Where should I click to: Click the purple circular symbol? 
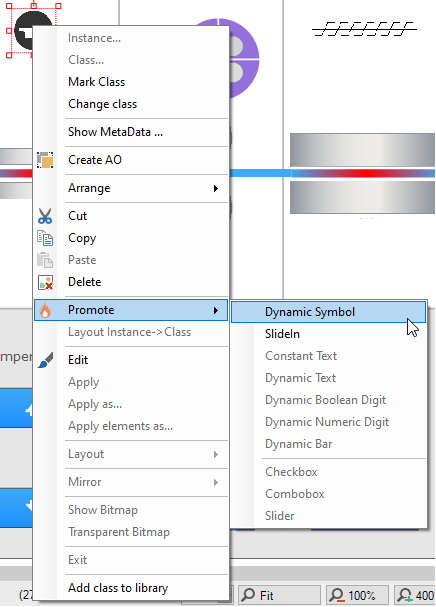(244, 58)
